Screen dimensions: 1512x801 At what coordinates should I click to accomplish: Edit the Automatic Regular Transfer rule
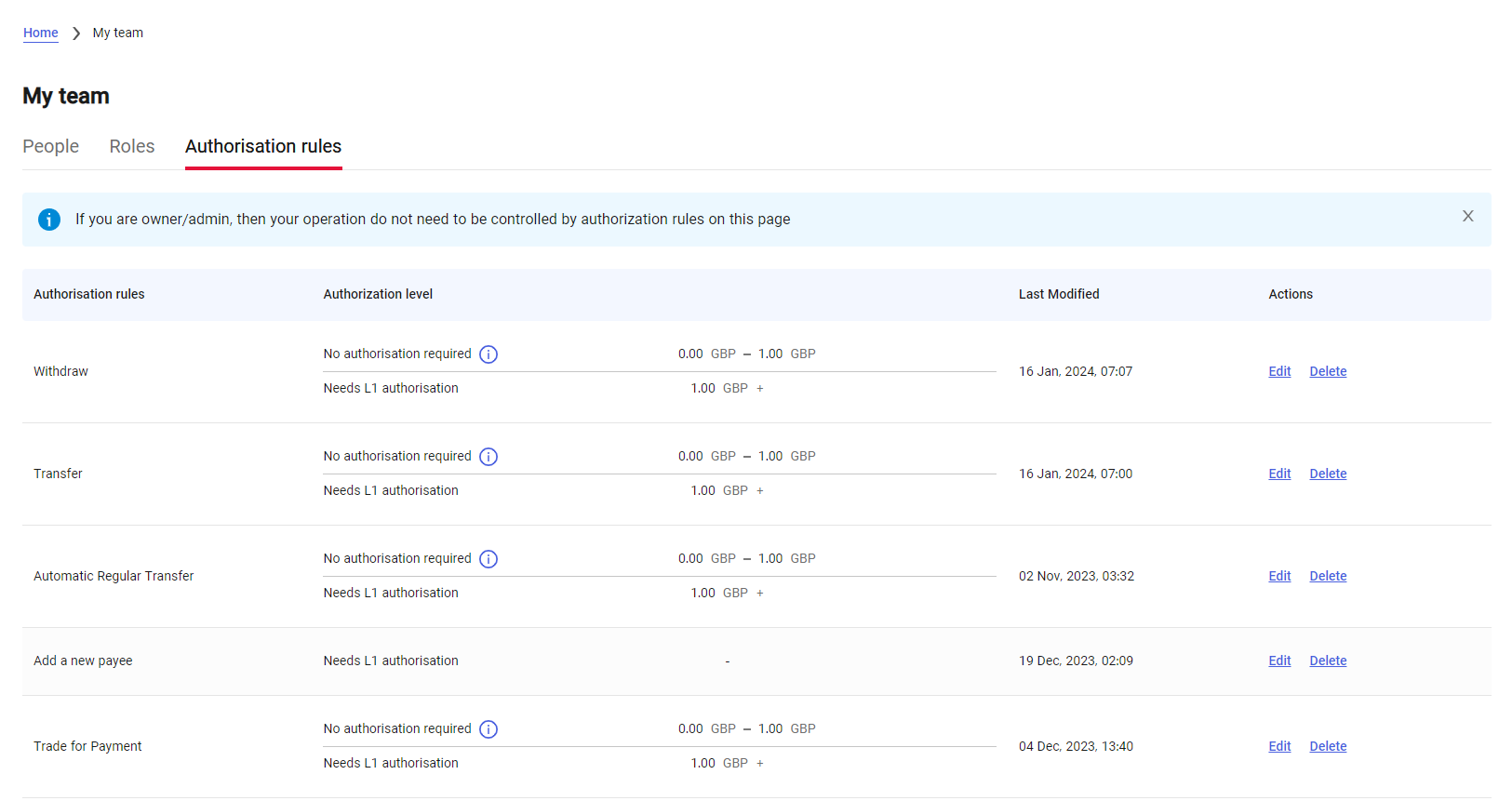[1279, 576]
